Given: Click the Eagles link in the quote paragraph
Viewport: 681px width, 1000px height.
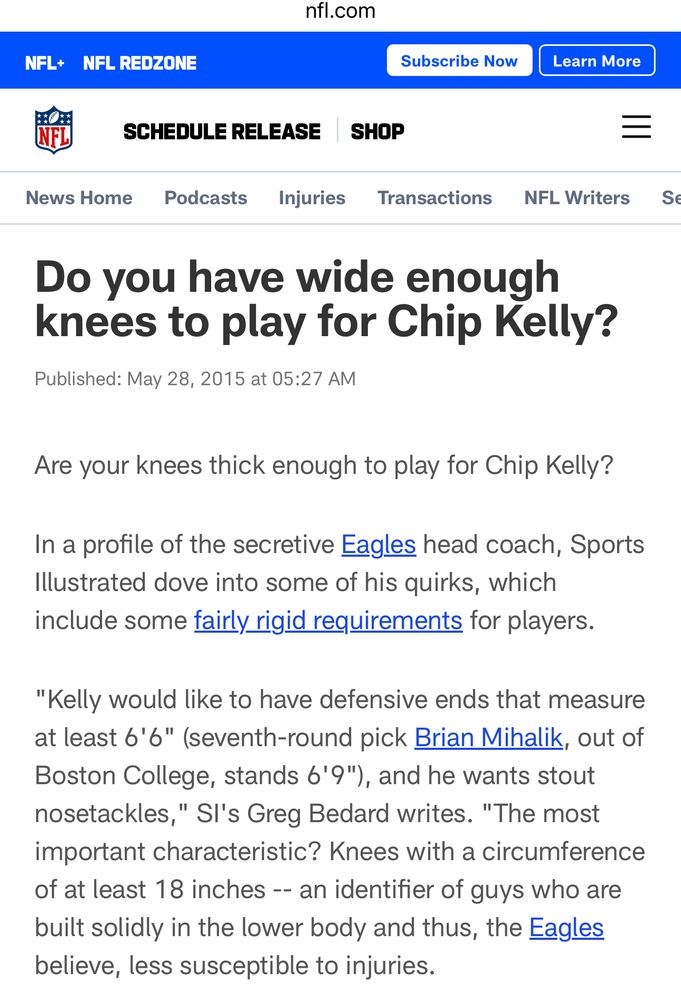Looking at the screenshot, I should pos(566,928).
